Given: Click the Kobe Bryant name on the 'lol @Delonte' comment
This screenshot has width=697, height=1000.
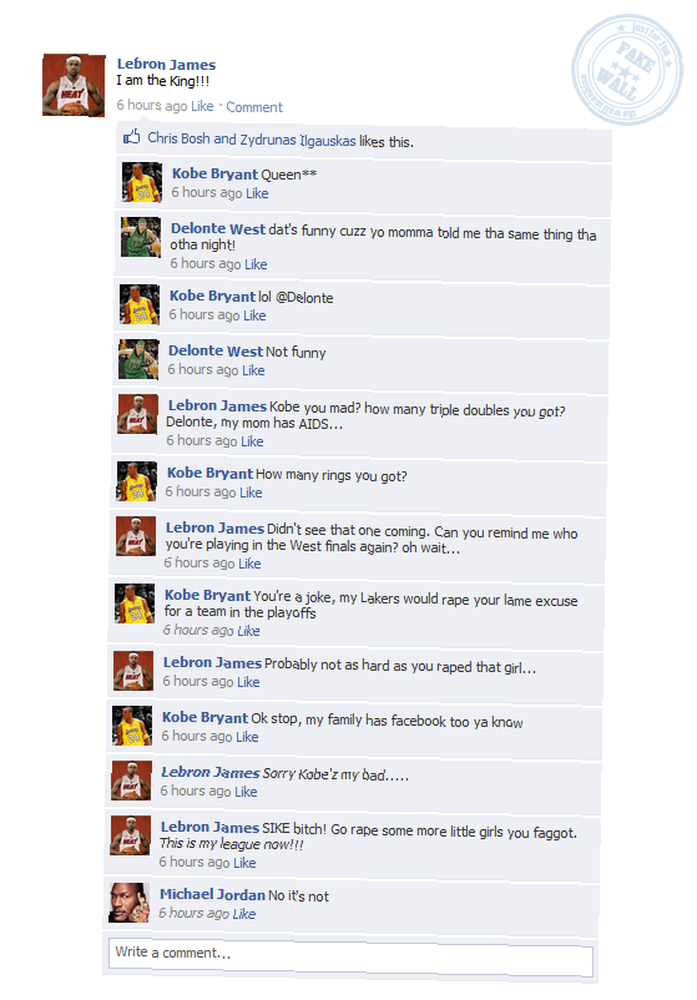Looking at the screenshot, I should (x=212, y=296).
